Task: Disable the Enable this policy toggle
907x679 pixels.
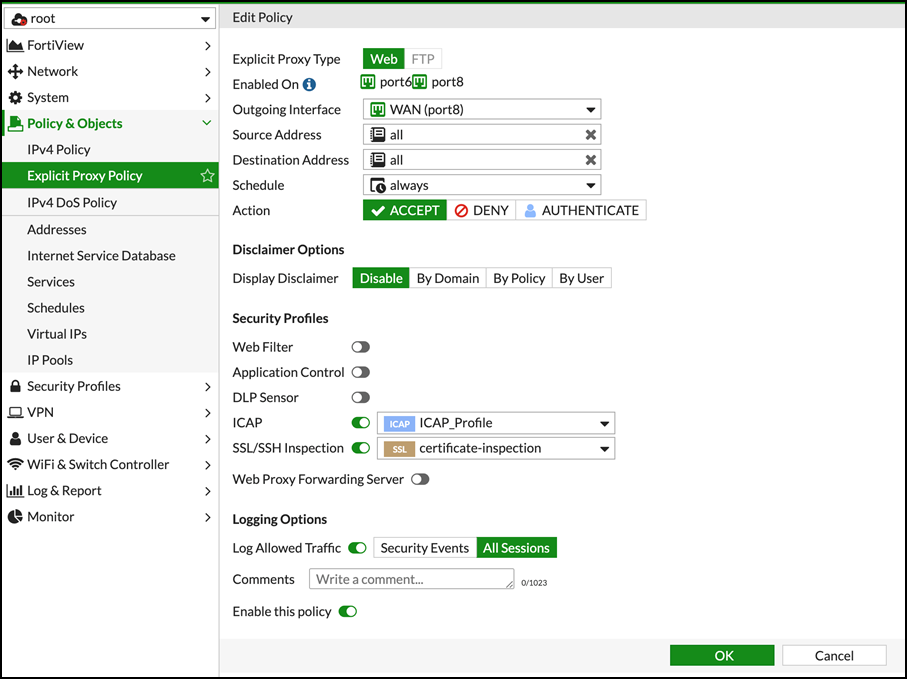Action: (347, 611)
